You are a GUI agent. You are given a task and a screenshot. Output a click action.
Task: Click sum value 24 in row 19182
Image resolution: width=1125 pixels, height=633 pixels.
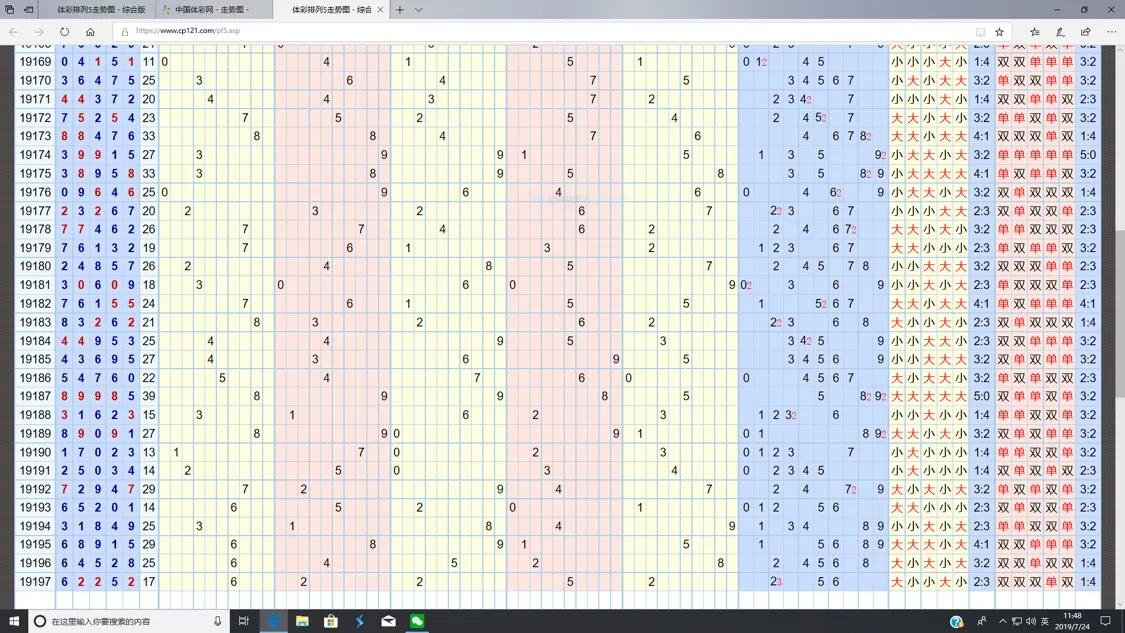tap(149, 303)
